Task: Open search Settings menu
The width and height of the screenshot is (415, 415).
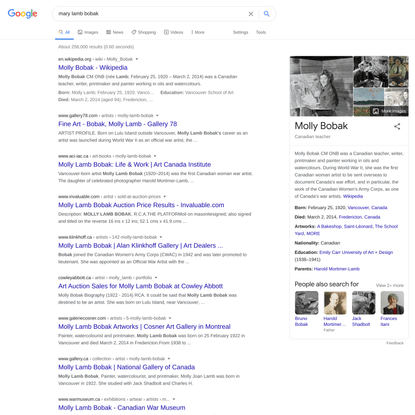Action: pos(240,32)
